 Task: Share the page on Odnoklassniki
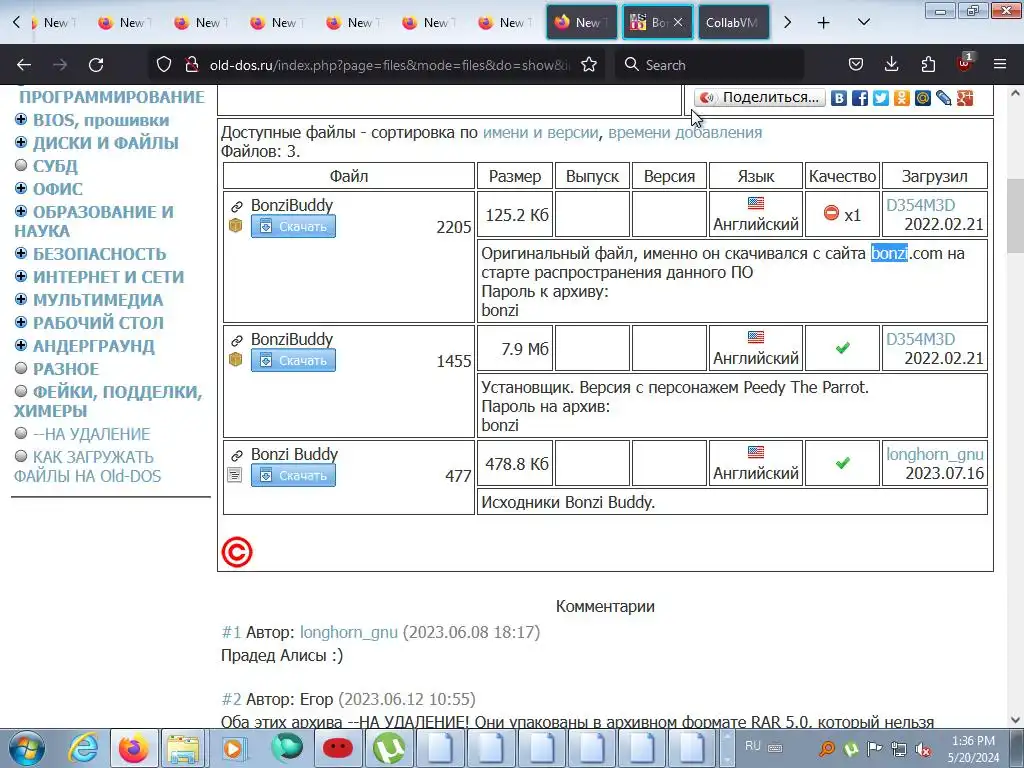coord(902,98)
